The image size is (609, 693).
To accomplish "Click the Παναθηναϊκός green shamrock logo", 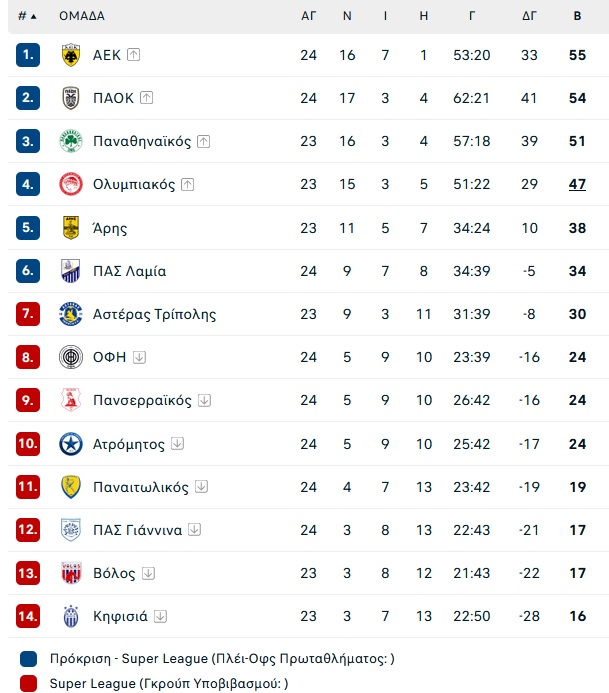I will click(71, 141).
